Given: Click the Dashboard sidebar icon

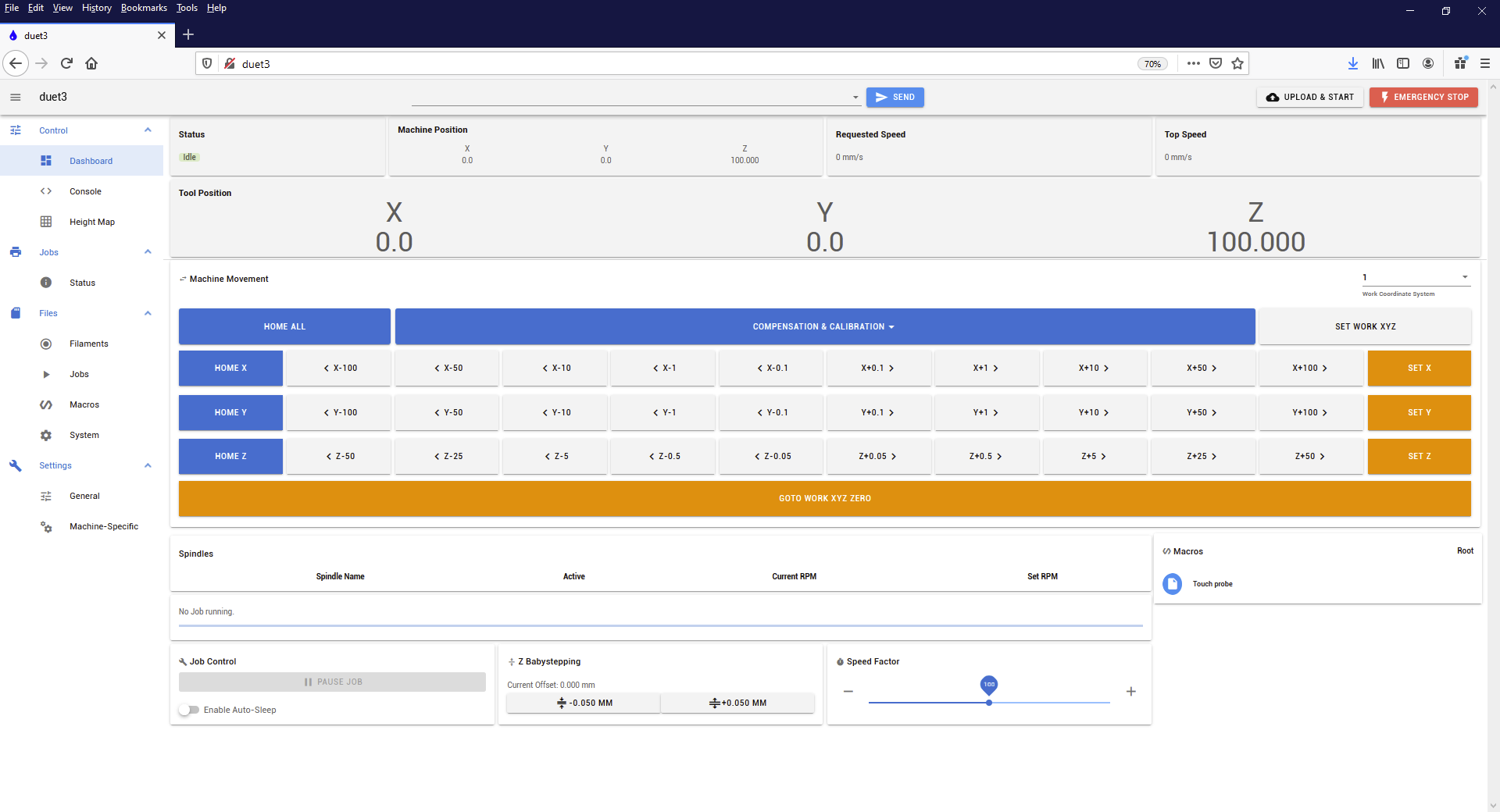Looking at the screenshot, I should tap(46, 161).
